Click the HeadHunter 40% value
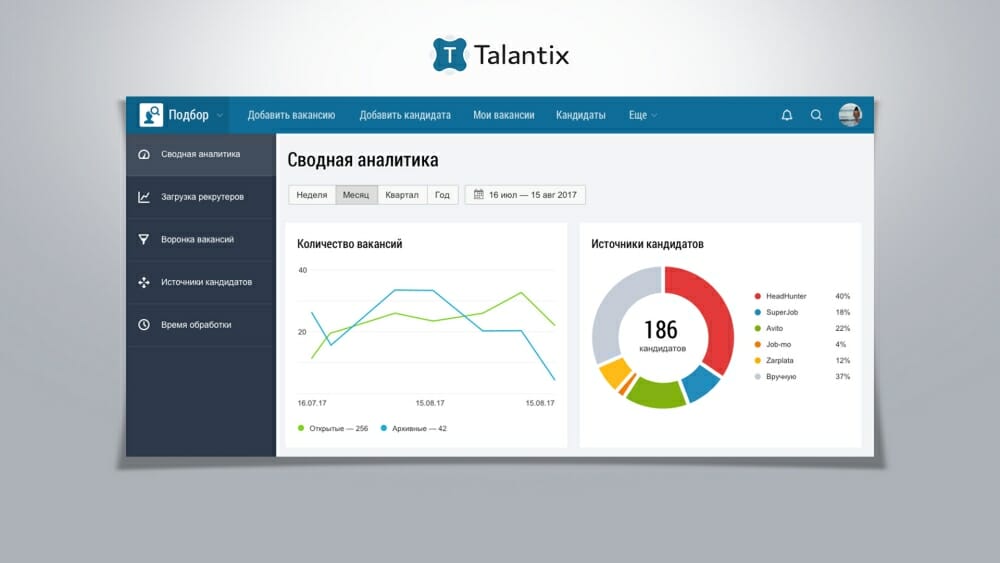 (x=842, y=296)
